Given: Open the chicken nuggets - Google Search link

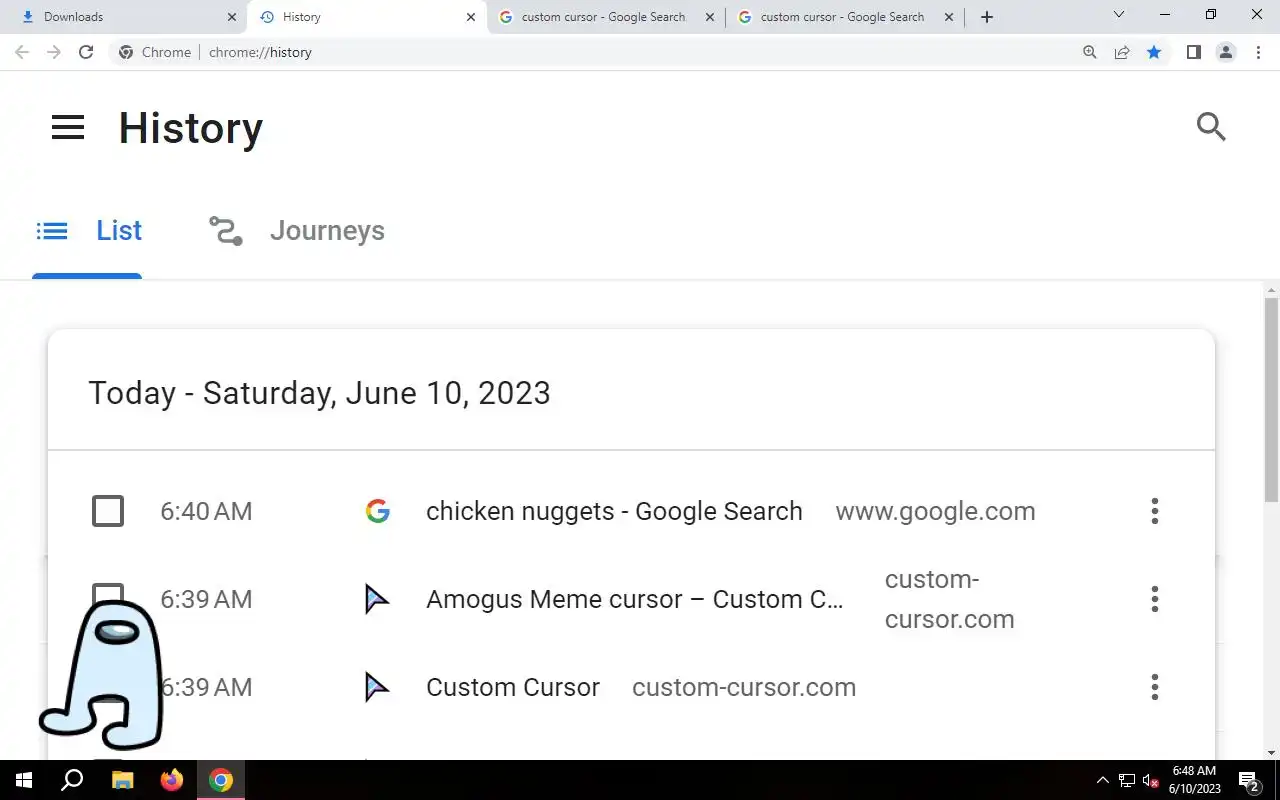Looking at the screenshot, I should click(x=614, y=511).
